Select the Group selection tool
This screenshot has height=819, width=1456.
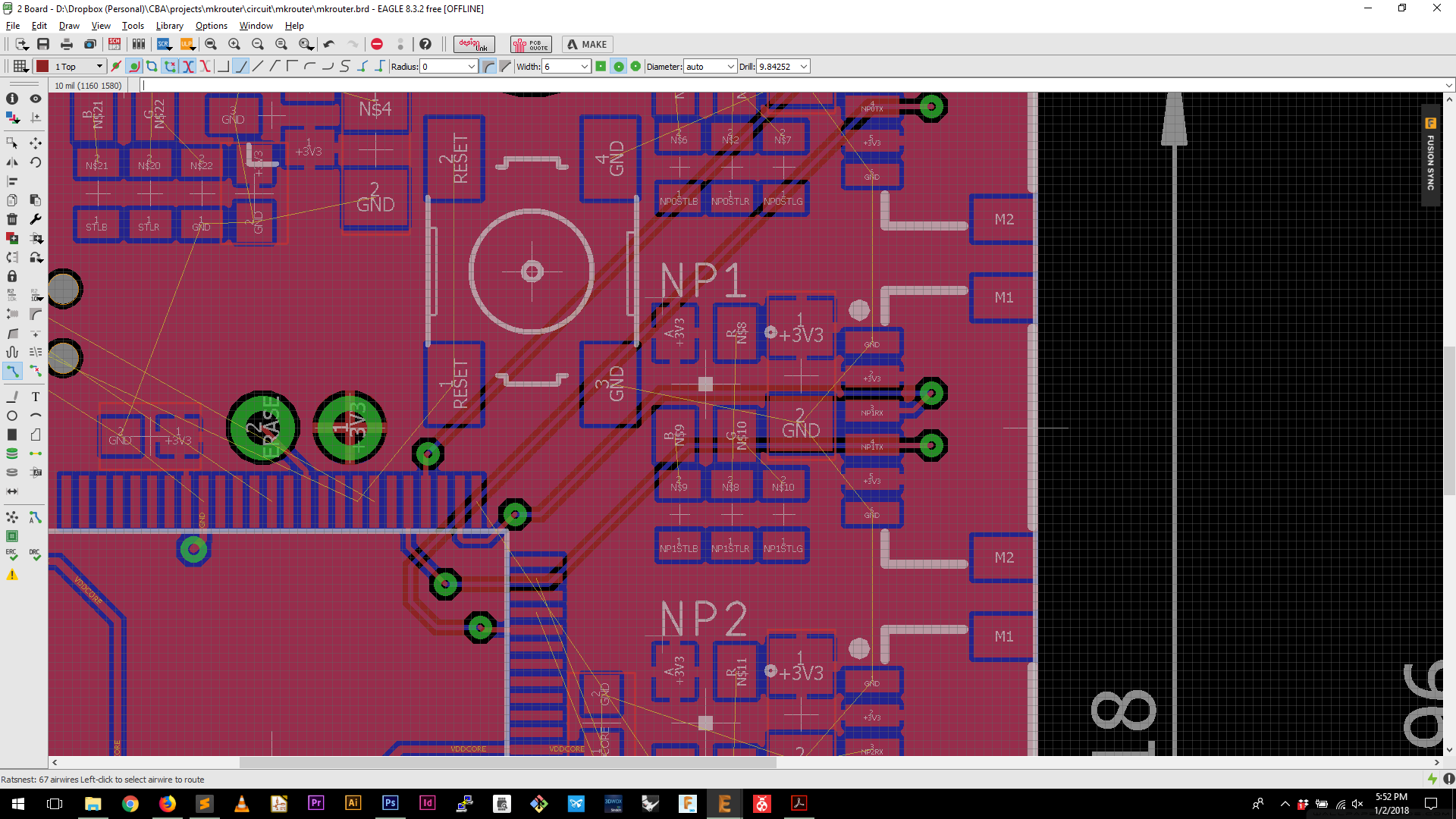[12, 143]
